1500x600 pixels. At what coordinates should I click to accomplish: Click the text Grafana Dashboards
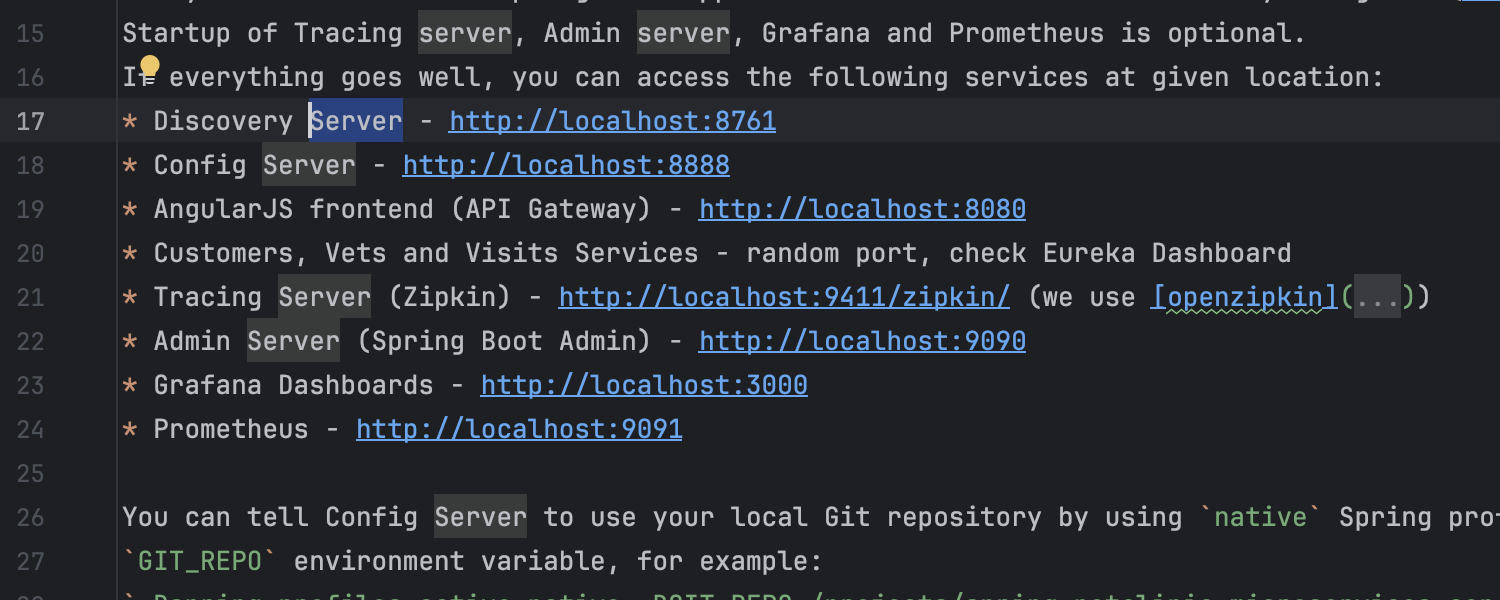pos(293,385)
